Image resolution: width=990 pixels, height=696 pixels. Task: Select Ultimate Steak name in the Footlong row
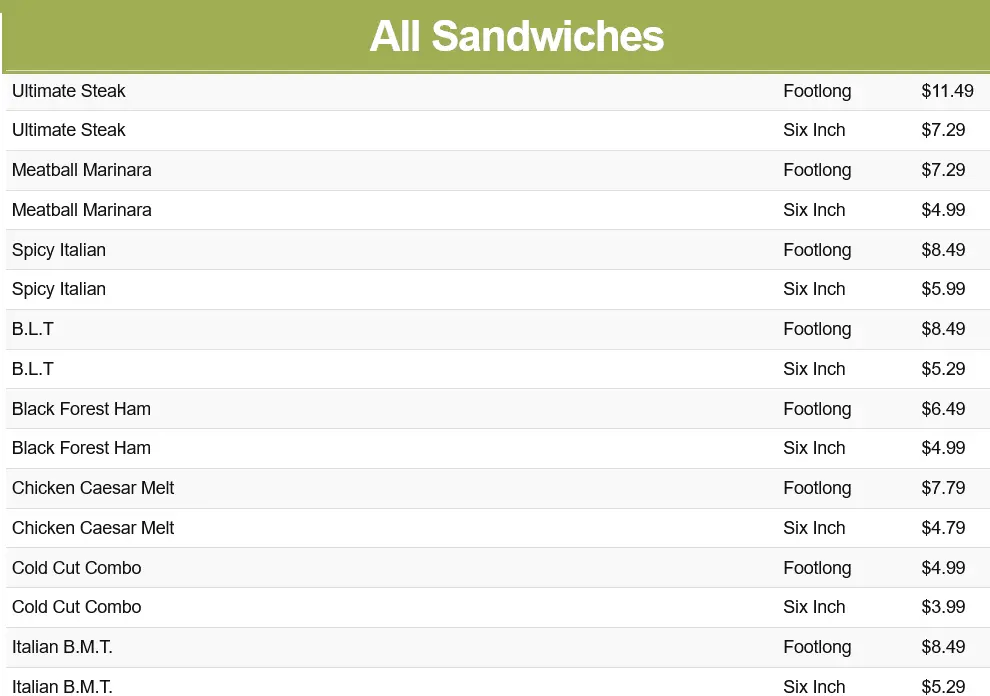69,91
